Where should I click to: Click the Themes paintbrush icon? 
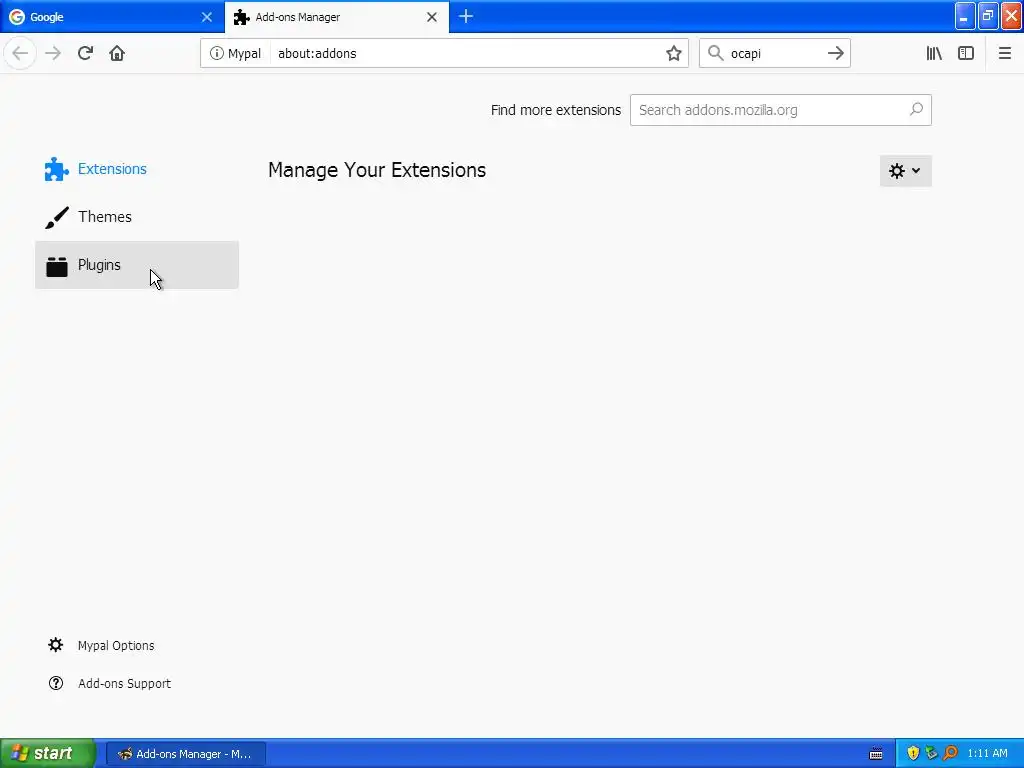click(56, 217)
